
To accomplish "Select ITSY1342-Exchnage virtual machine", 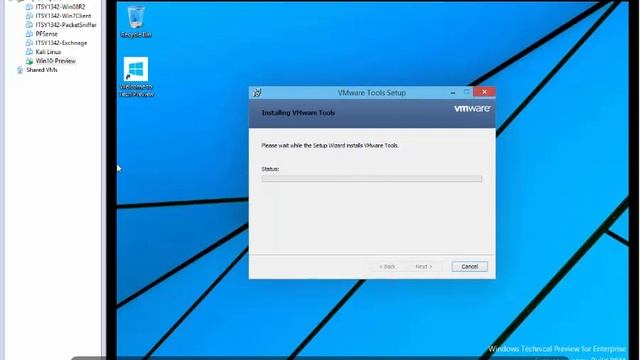I will (61, 43).
